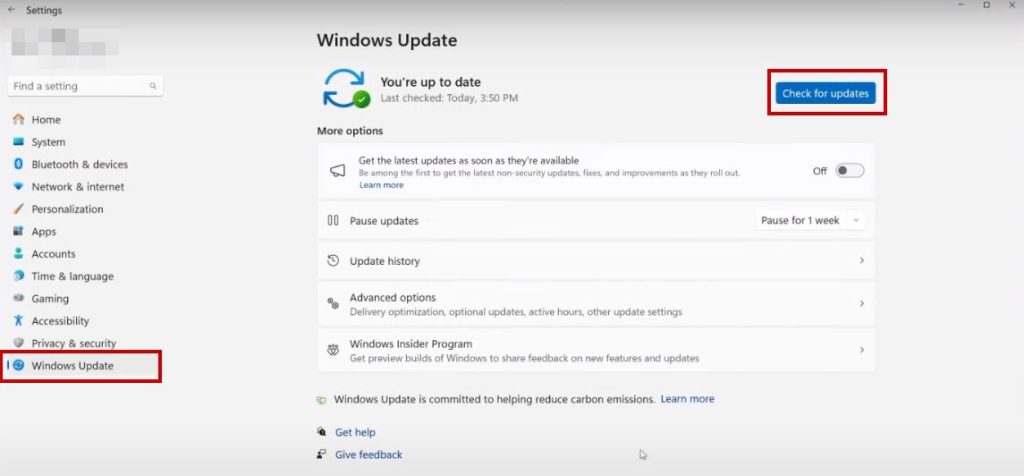The image size is (1024, 476).
Task: Click the Accounts person icon
Action: [18, 253]
